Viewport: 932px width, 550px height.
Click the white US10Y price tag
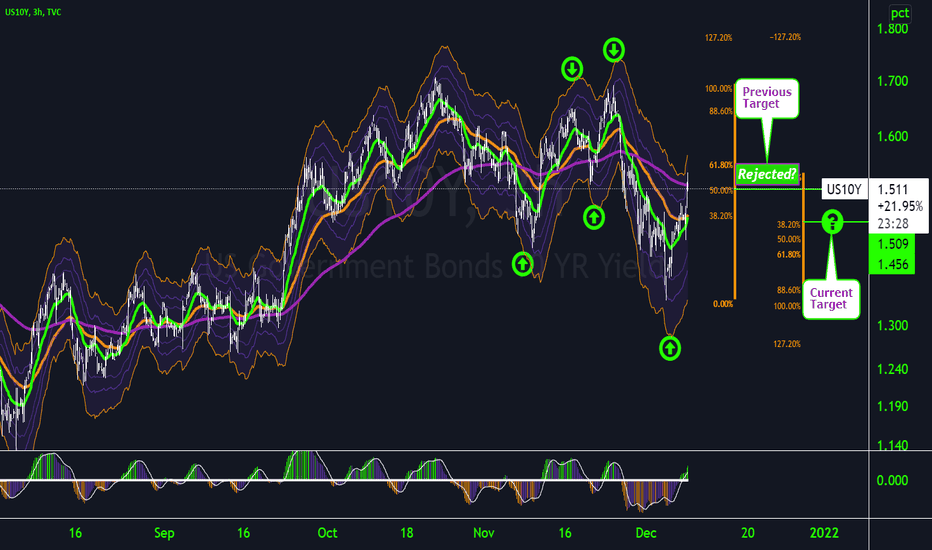click(844, 189)
